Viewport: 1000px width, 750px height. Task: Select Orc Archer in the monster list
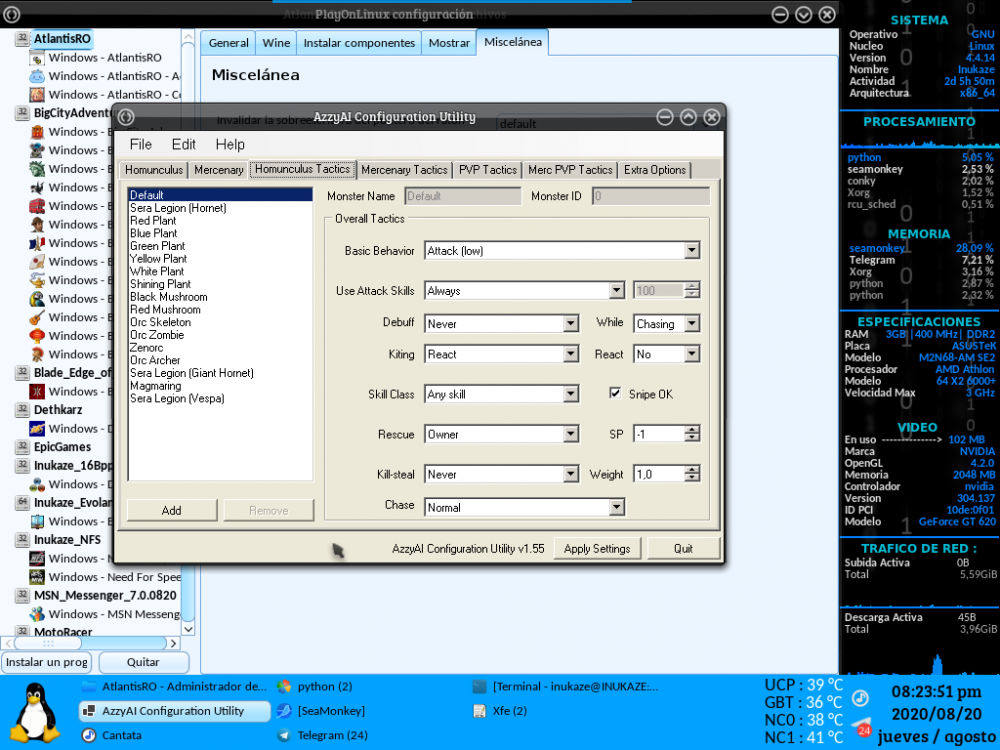click(x=155, y=360)
